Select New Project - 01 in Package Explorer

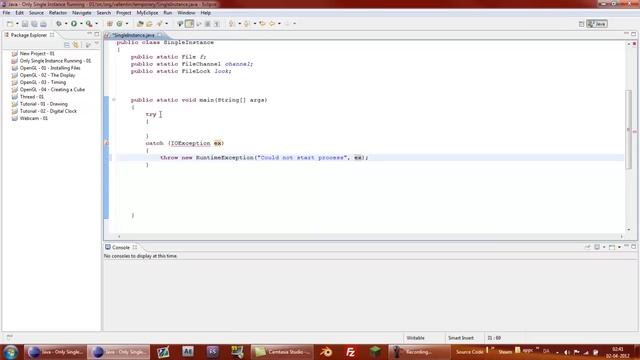coord(37,53)
